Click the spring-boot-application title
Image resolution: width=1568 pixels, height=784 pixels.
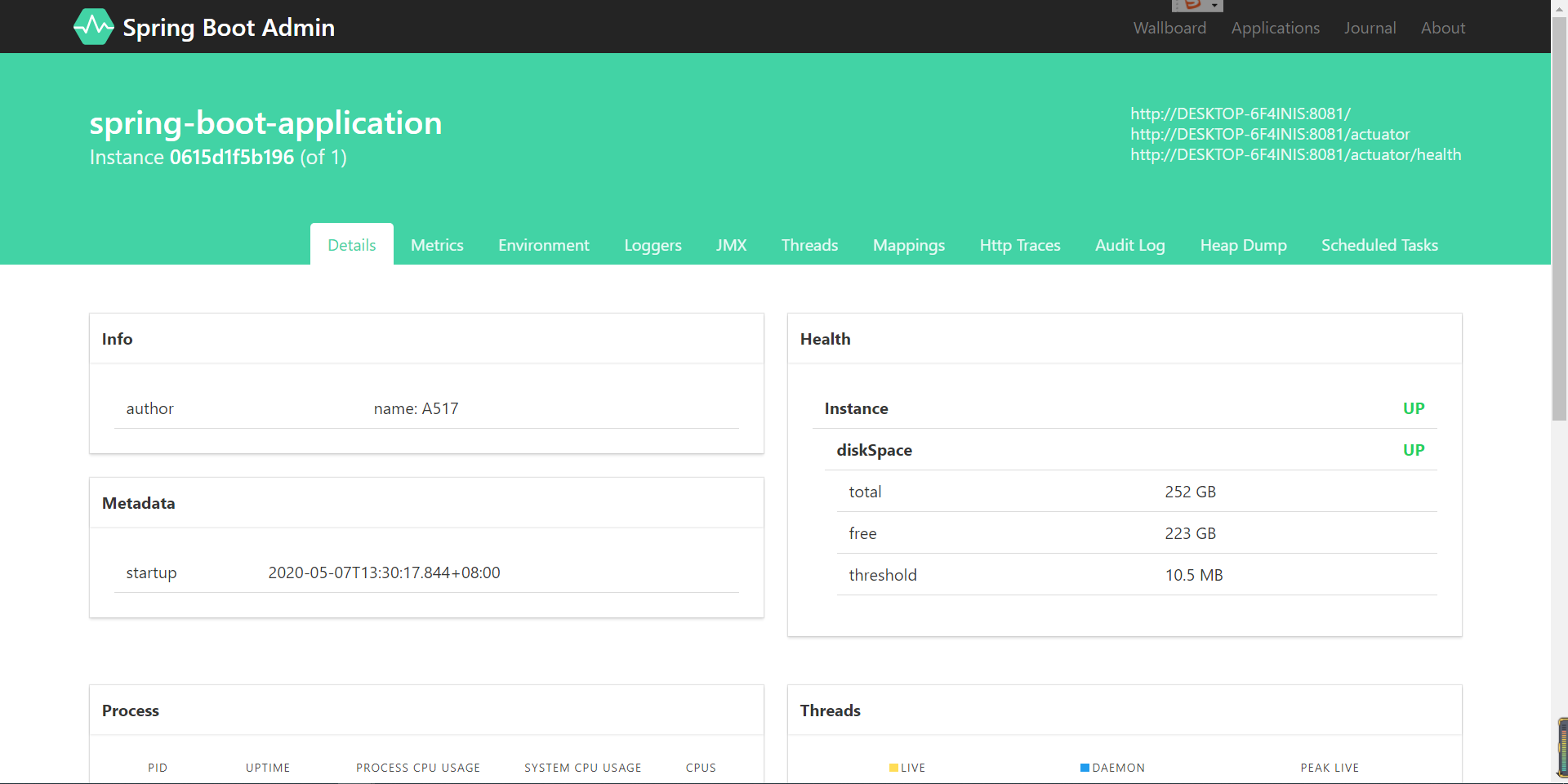coord(265,123)
